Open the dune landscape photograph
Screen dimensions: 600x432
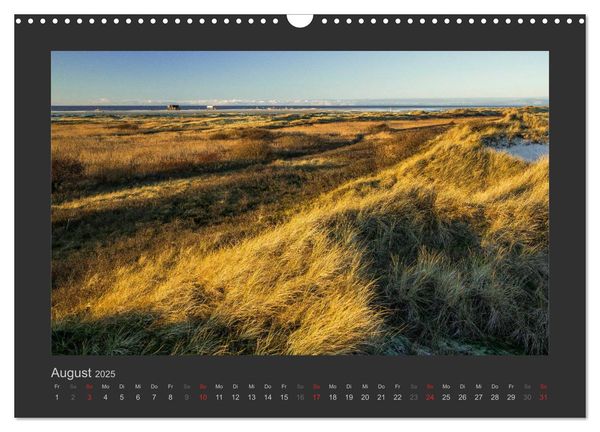(x=300, y=203)
